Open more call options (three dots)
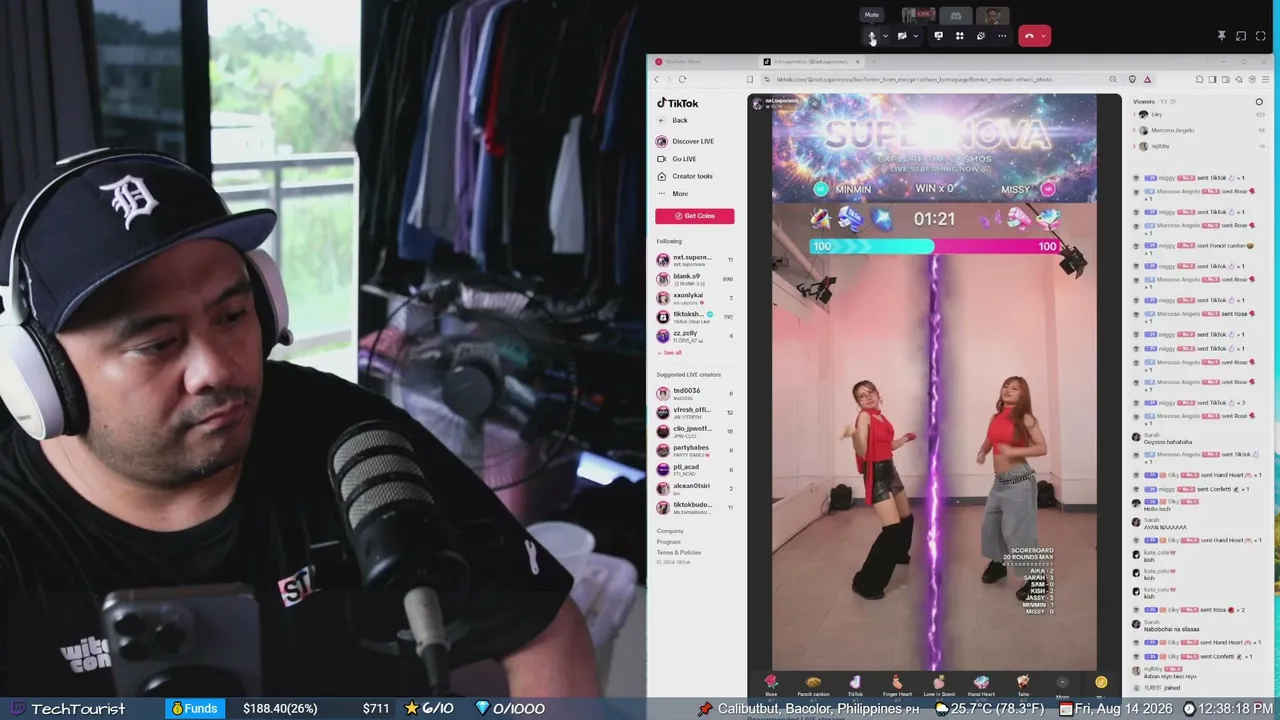The height and width of the screenshot is (720, 1280). coord(1002,36)
